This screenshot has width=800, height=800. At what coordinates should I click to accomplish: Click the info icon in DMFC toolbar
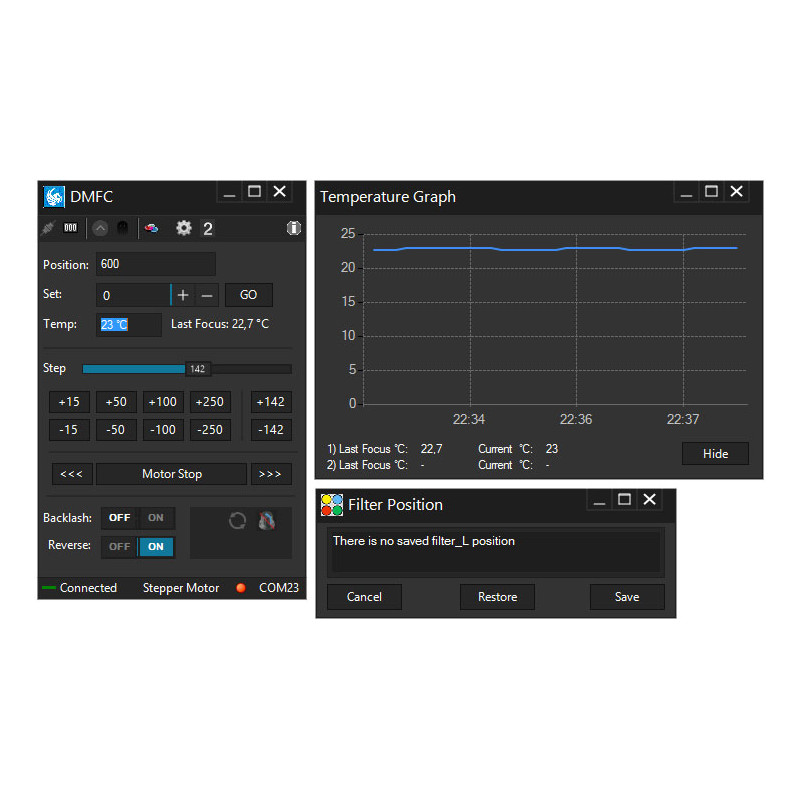(293, 228)
